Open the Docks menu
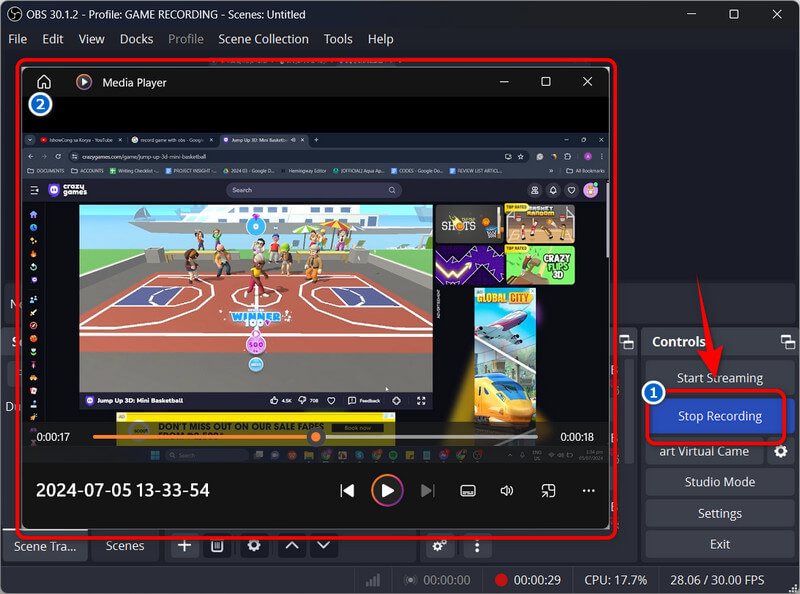Viewport: 800px width, 594px height. coord(136,39)
